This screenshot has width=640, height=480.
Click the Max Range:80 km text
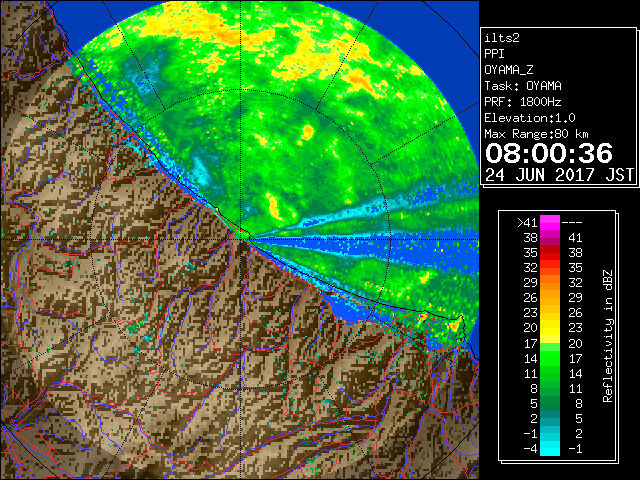point(536,134)
